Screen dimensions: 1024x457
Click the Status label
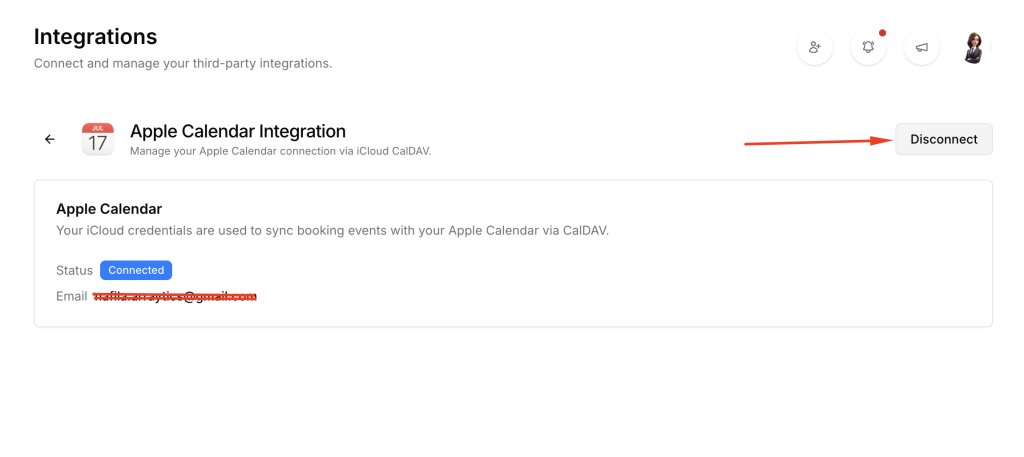tap(74, 270)
